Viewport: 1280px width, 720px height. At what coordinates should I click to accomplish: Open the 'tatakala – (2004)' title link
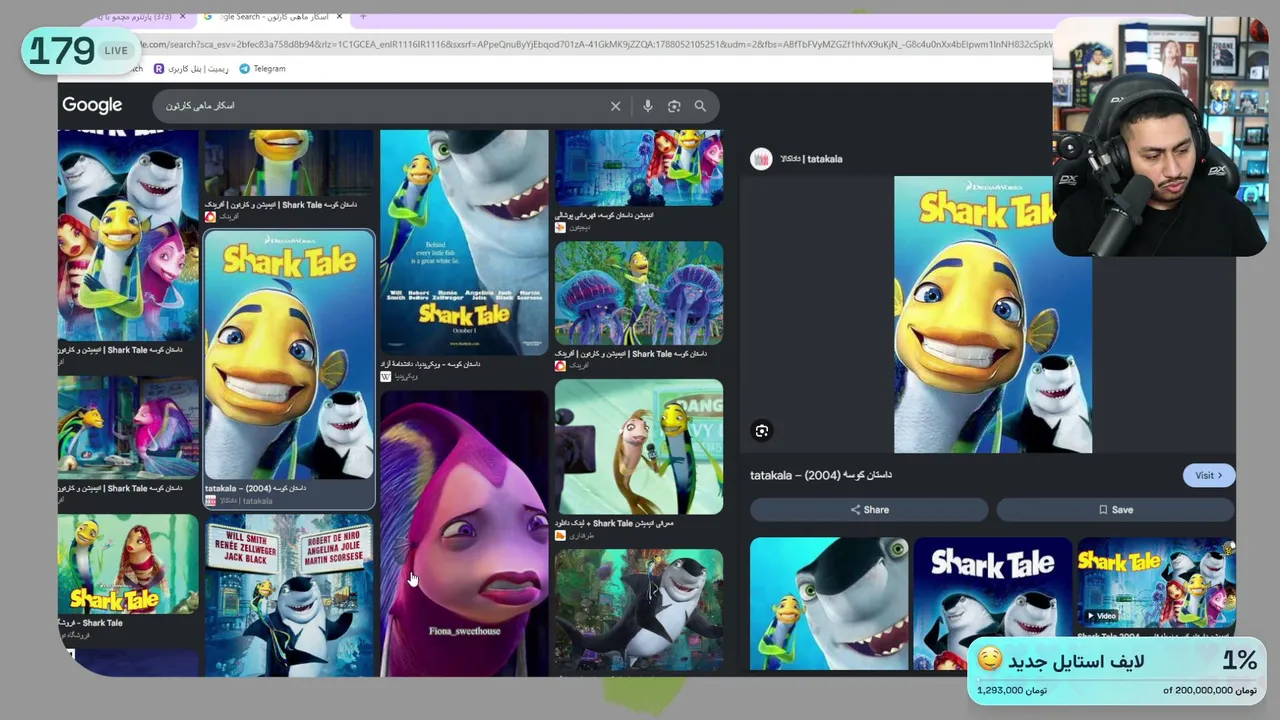click(821, 475)
